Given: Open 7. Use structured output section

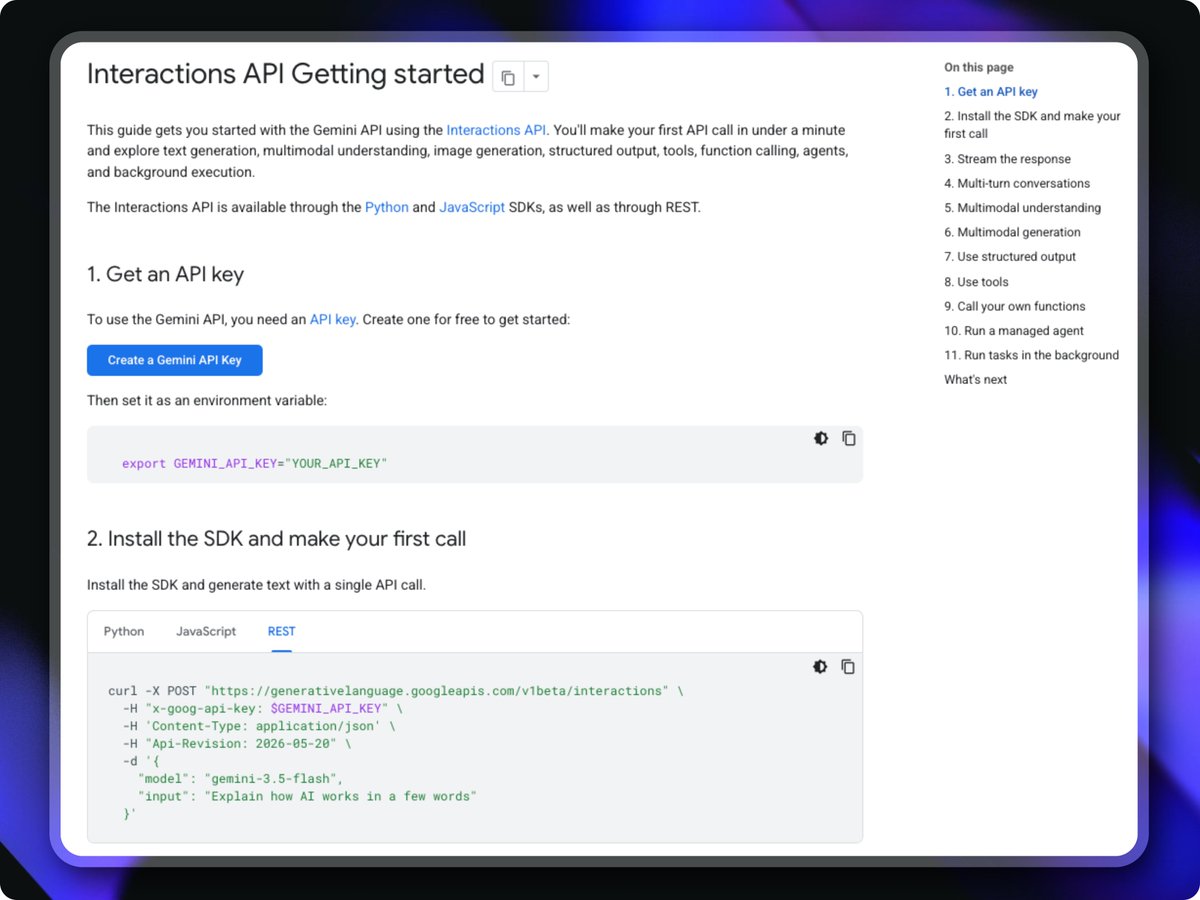Looking at the screenshot, I should (x=1010, y=257).
